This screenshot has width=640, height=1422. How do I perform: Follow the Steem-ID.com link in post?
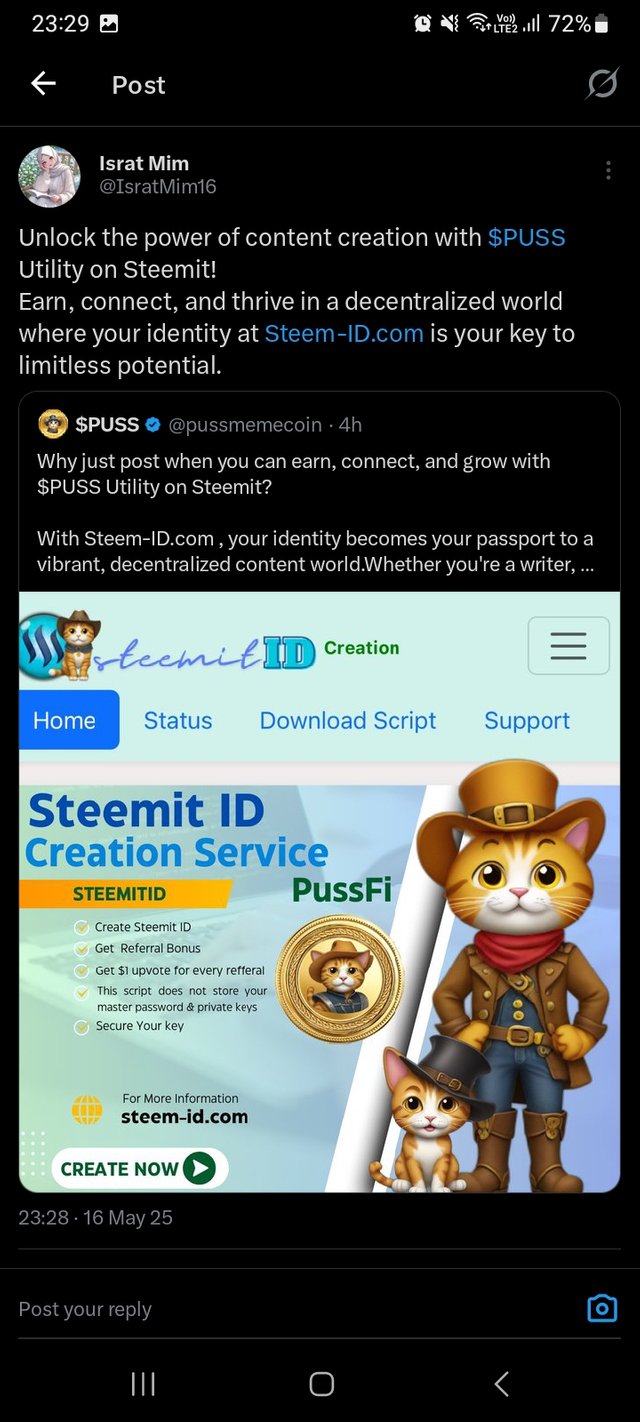(x=344, y=334)
